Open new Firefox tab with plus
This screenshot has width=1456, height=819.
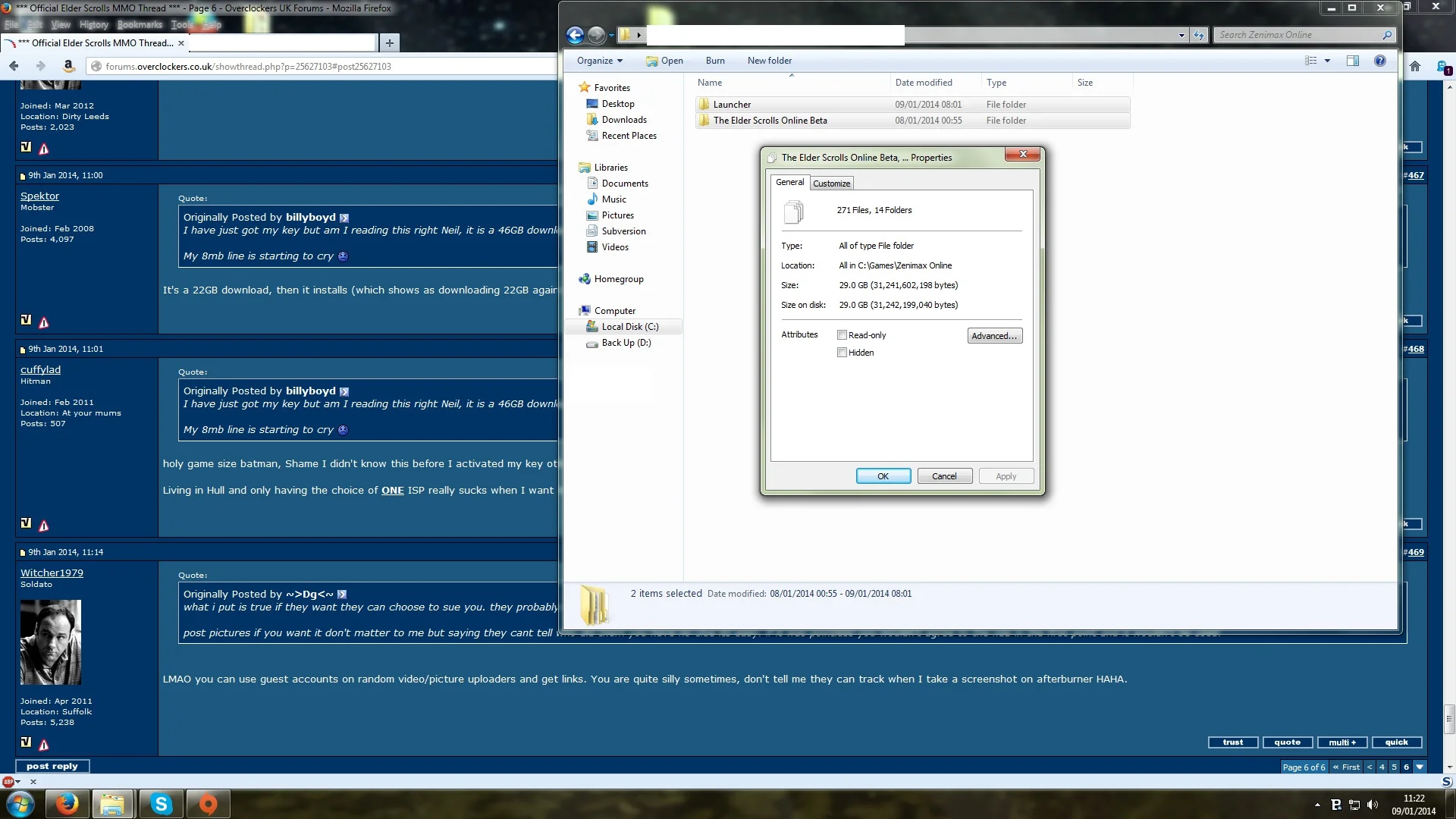390,43
